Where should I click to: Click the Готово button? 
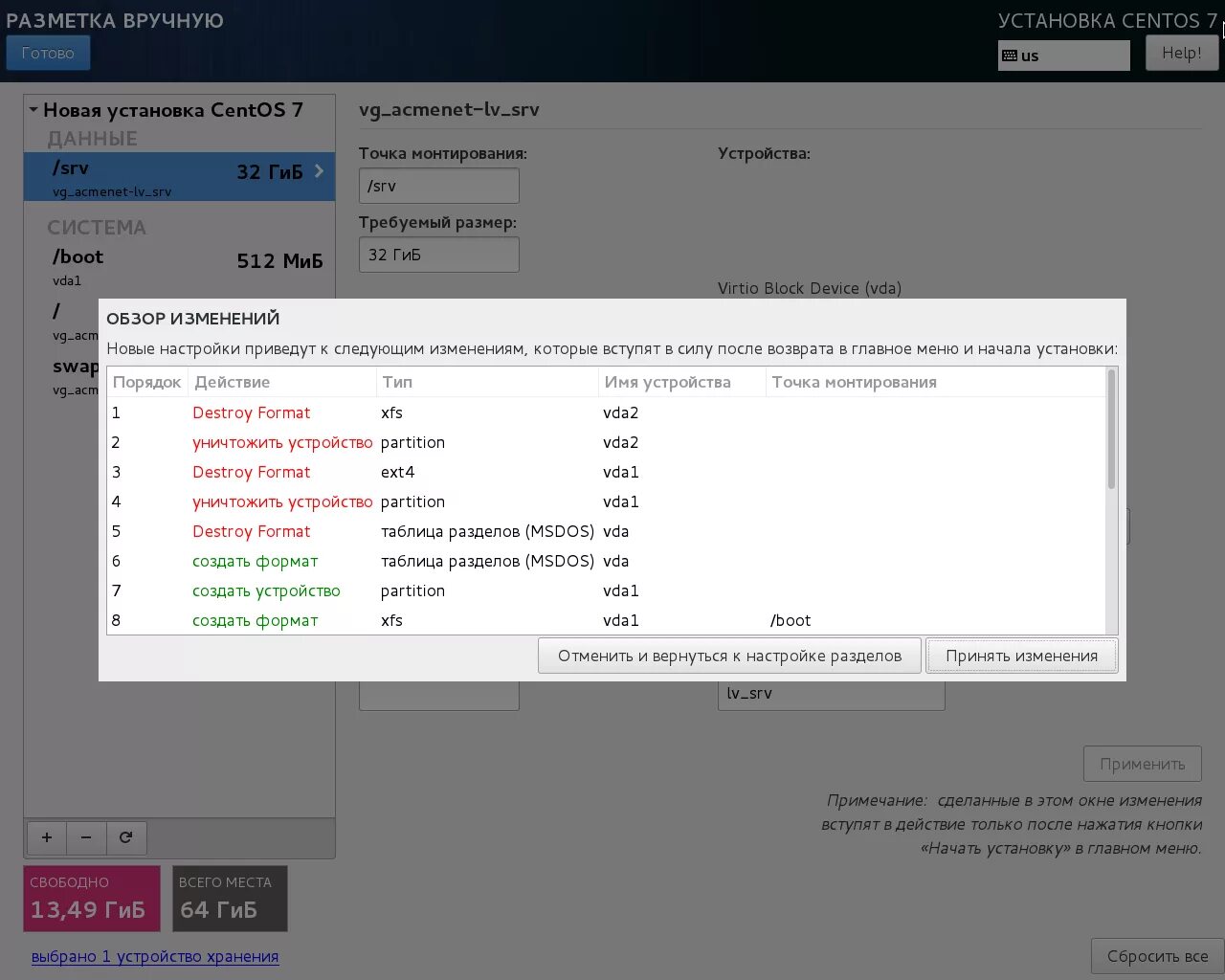48,53
